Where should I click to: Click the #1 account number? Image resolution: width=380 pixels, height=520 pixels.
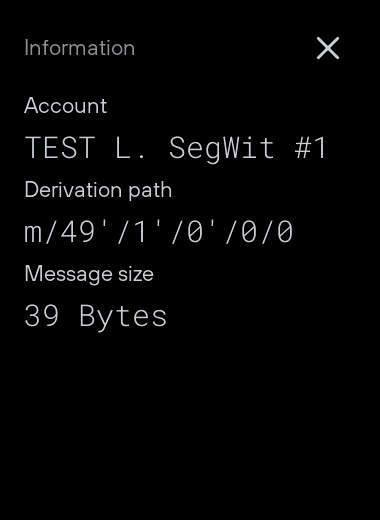310,148
